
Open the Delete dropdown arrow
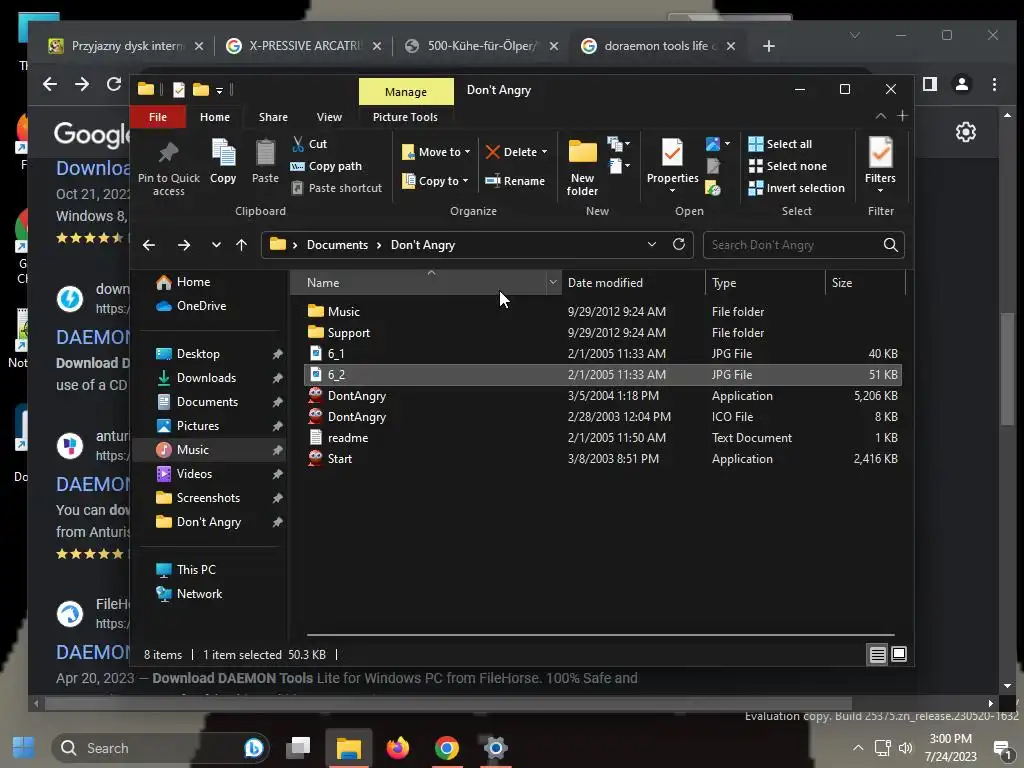click(x=544, y=152)
